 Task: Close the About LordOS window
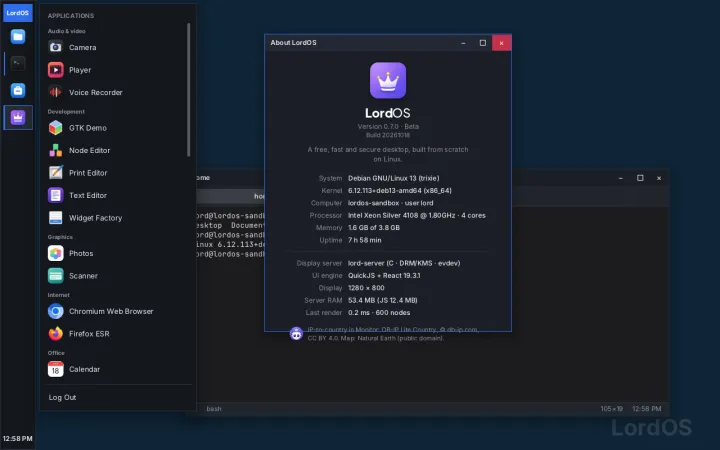tap(501, 43)
